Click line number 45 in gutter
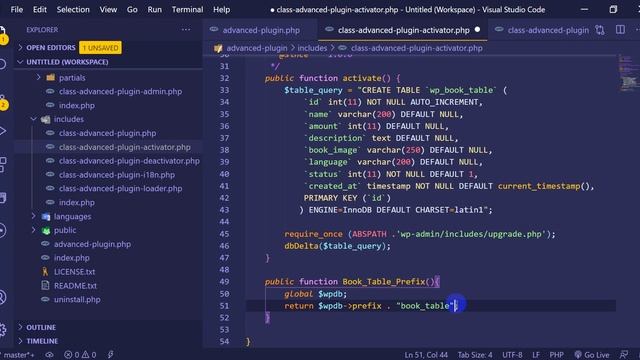Screen dimensions: 640x360 [x=224, y=234]
